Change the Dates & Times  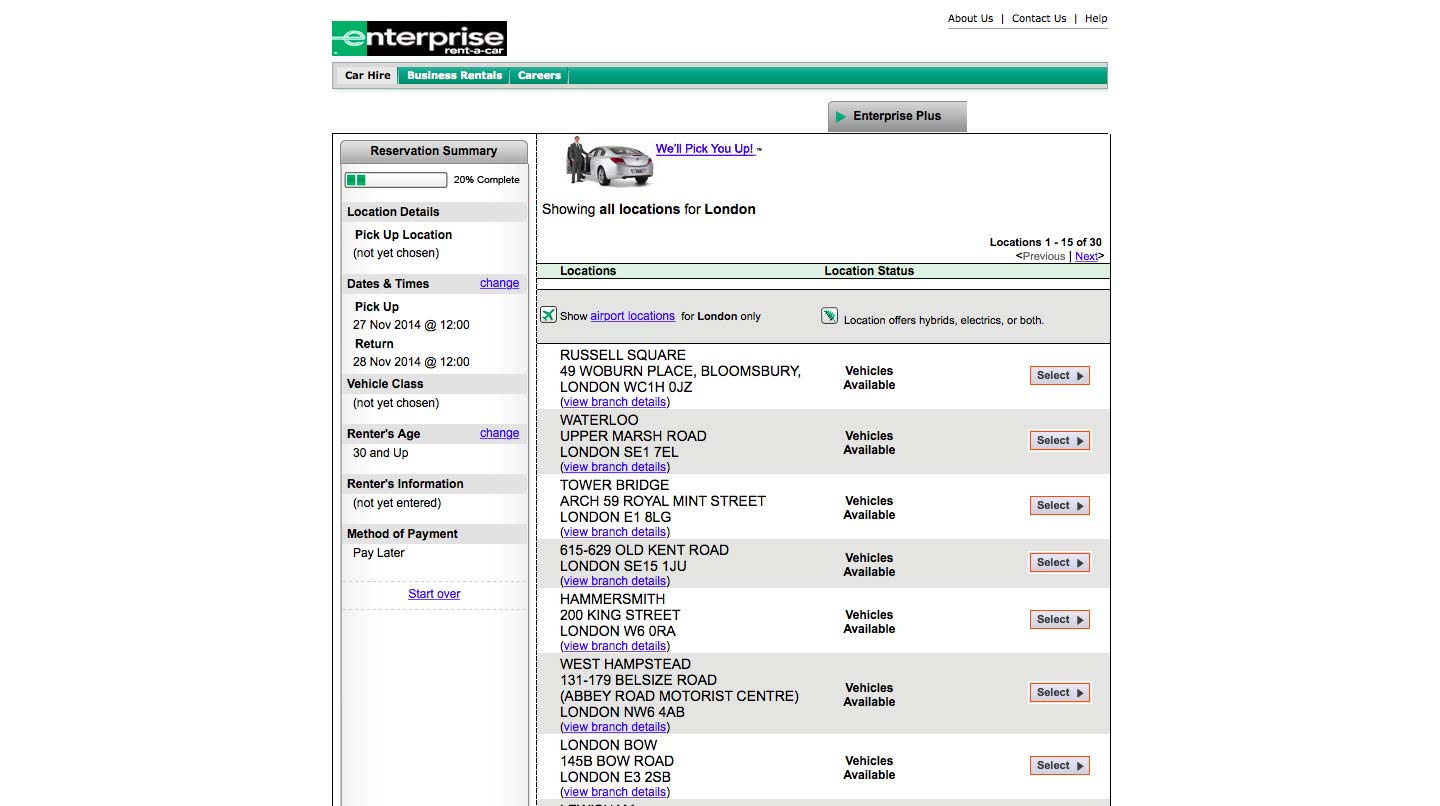click(499, 283)
